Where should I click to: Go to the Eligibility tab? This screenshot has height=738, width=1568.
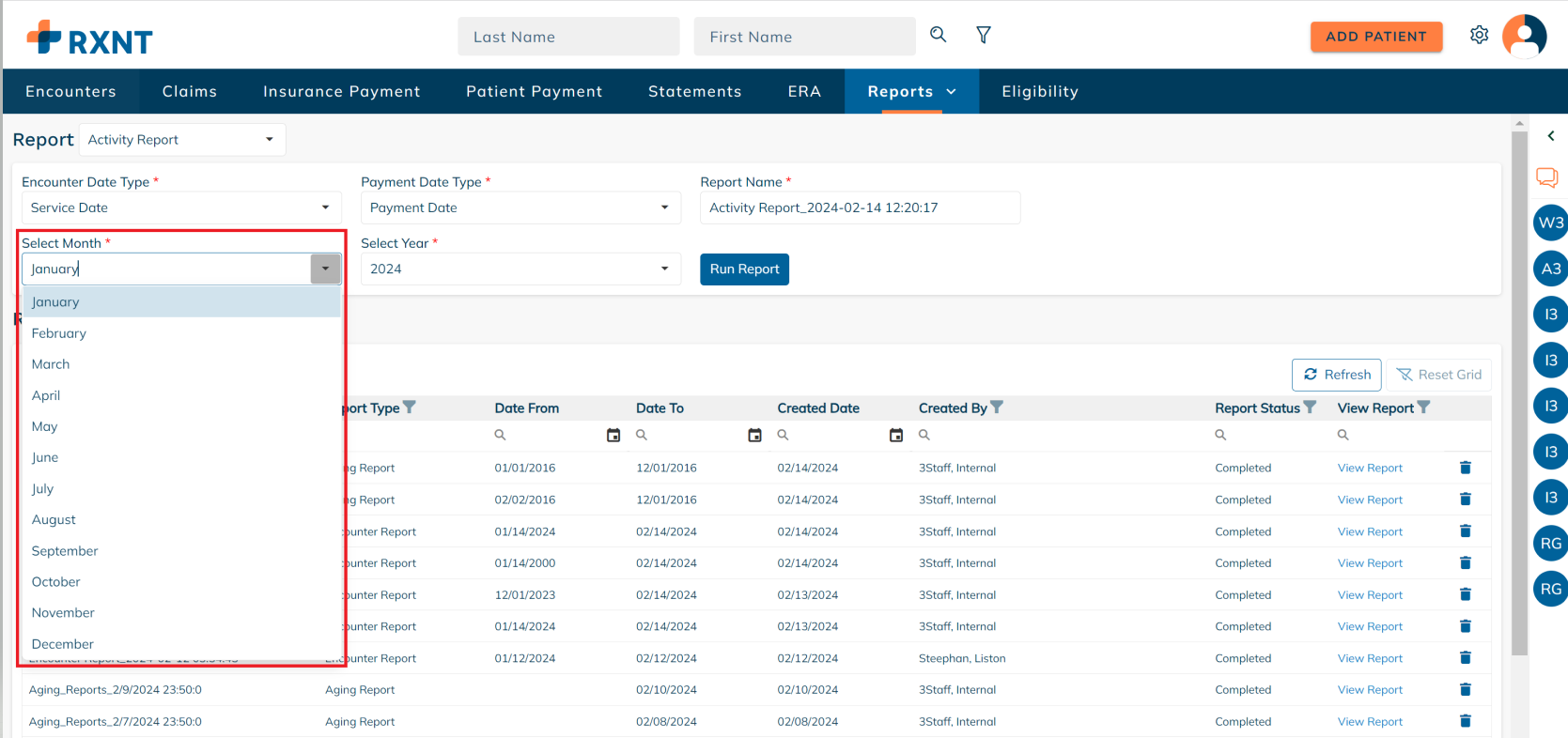pyautogui.click(x=1039, y=91)
